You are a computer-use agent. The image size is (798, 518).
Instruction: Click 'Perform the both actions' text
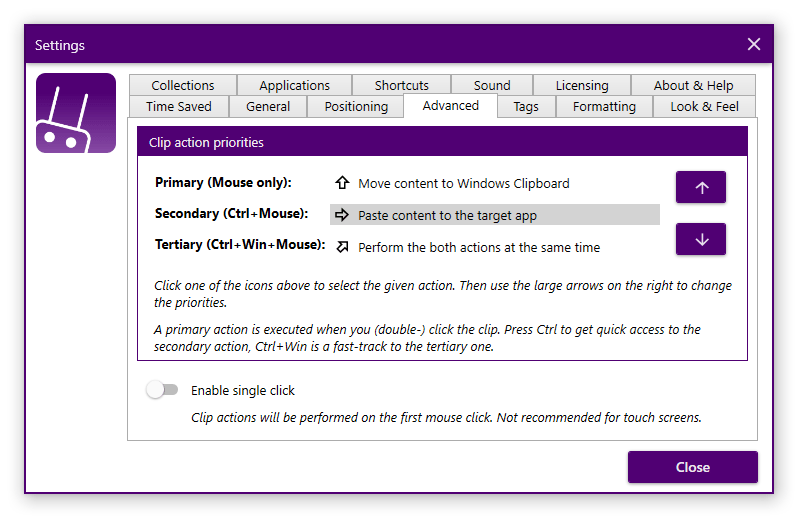click(x=479, y=247)
